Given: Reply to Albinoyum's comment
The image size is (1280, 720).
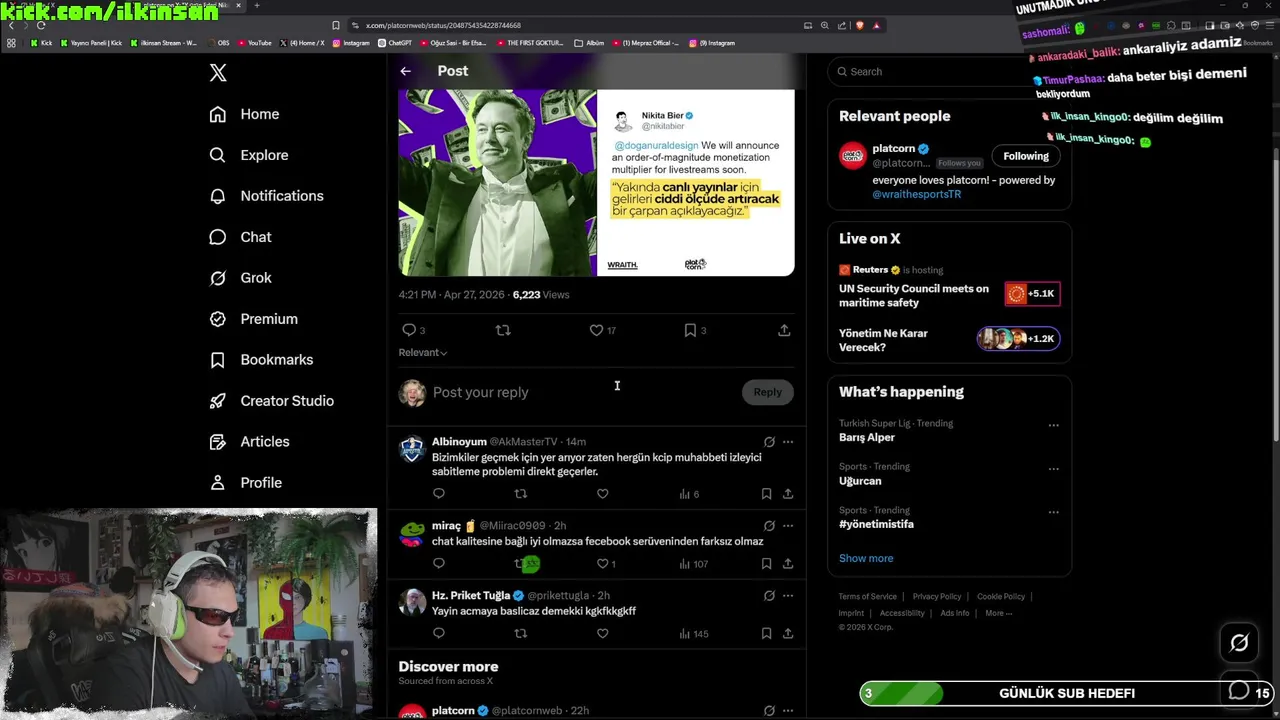Looking at the screenshot, I should 438,494.
